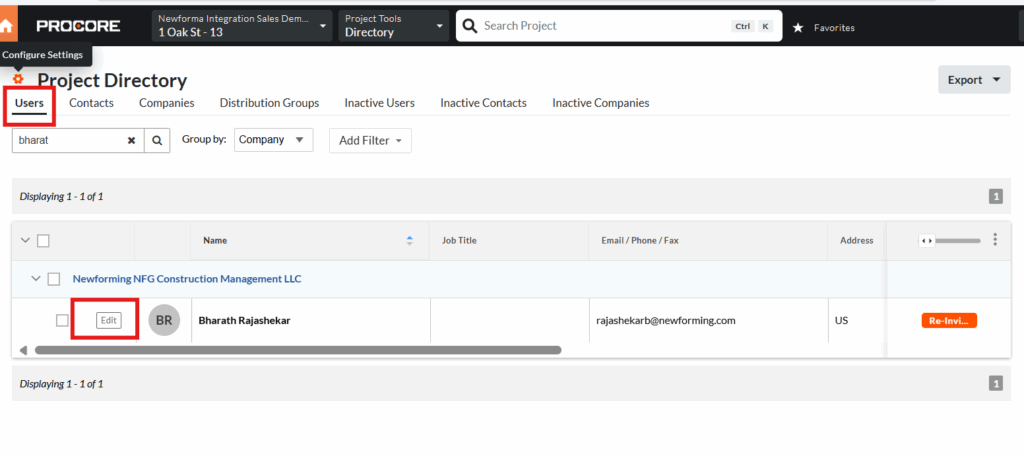
Task: Click the scroll left arrow below table
Action: point(24,350)
